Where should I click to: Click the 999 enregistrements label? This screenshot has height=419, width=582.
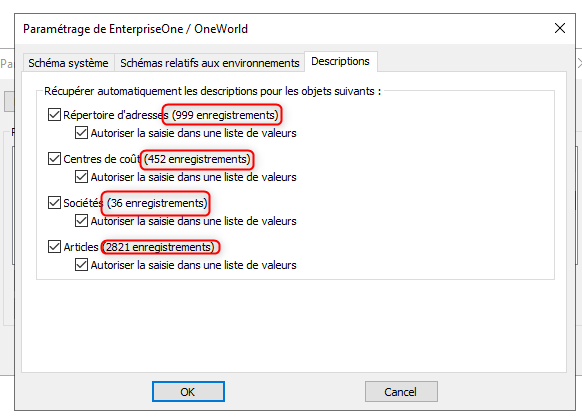coord(225,115)
